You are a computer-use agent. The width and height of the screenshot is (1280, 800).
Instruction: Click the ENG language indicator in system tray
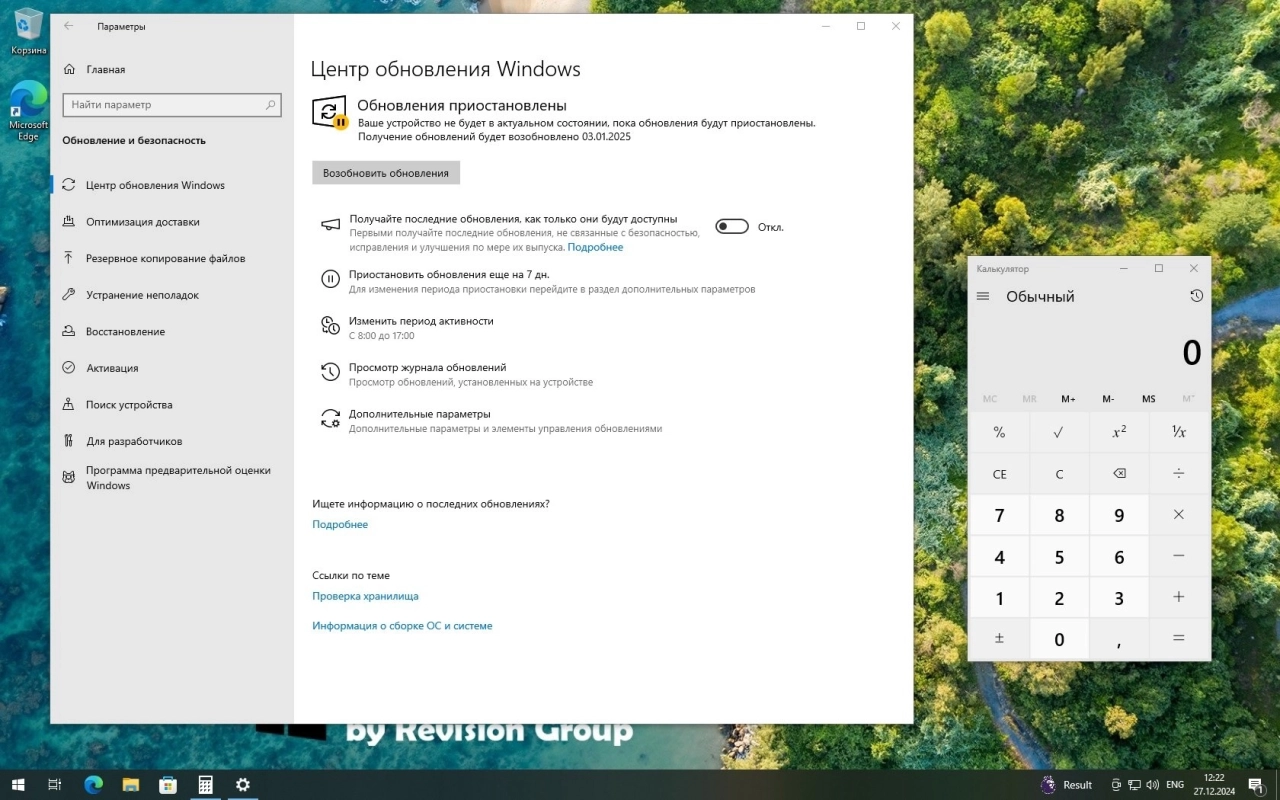(x=1175, y=785)
